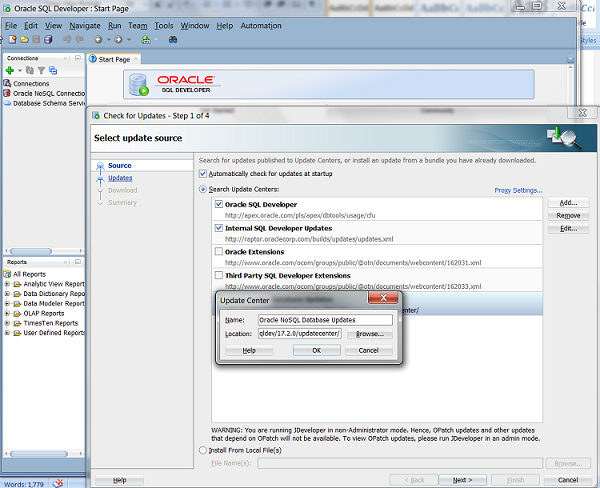The width and height of the screenshot is (600, 488).
Task: Select the Oracle NoSQL Connections tree item
Action: 44,93
